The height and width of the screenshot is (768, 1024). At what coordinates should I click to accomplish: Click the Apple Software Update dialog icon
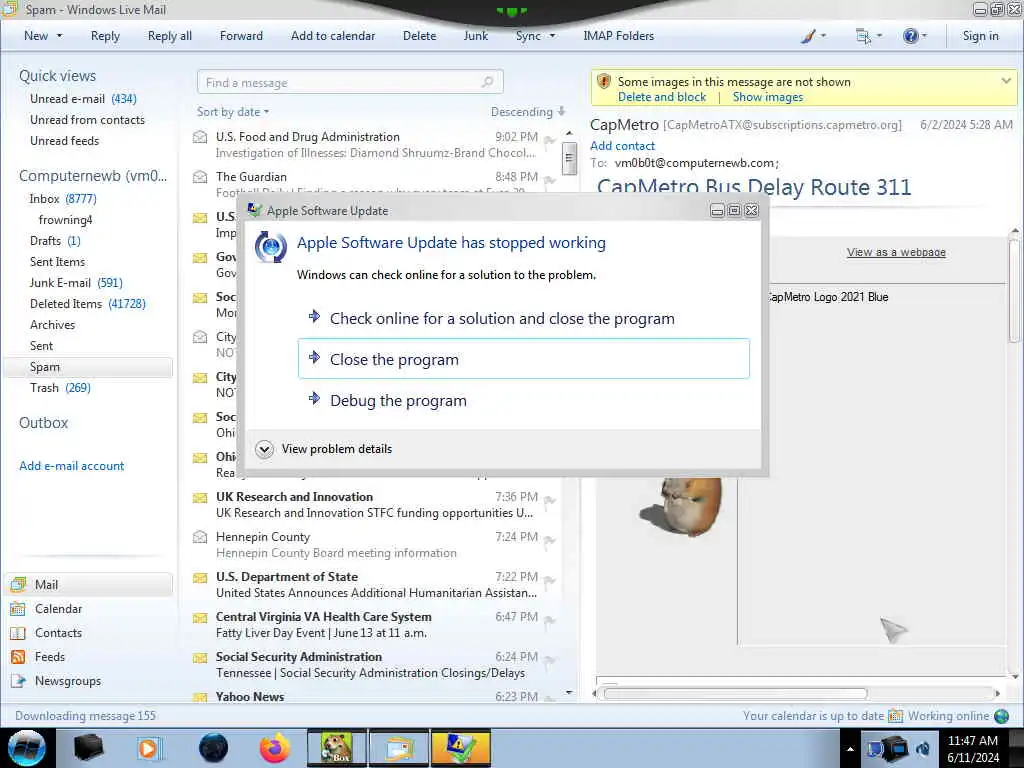[270, 248]
